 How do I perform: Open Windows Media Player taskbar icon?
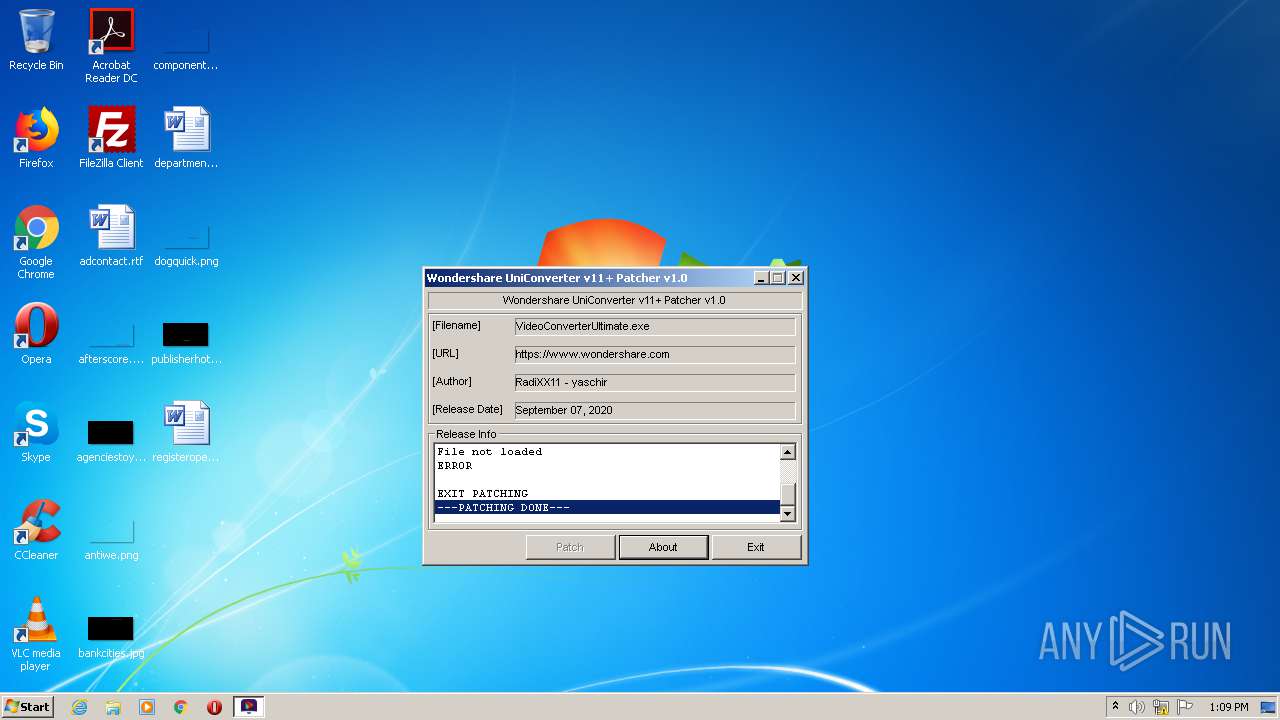(147, 707)
